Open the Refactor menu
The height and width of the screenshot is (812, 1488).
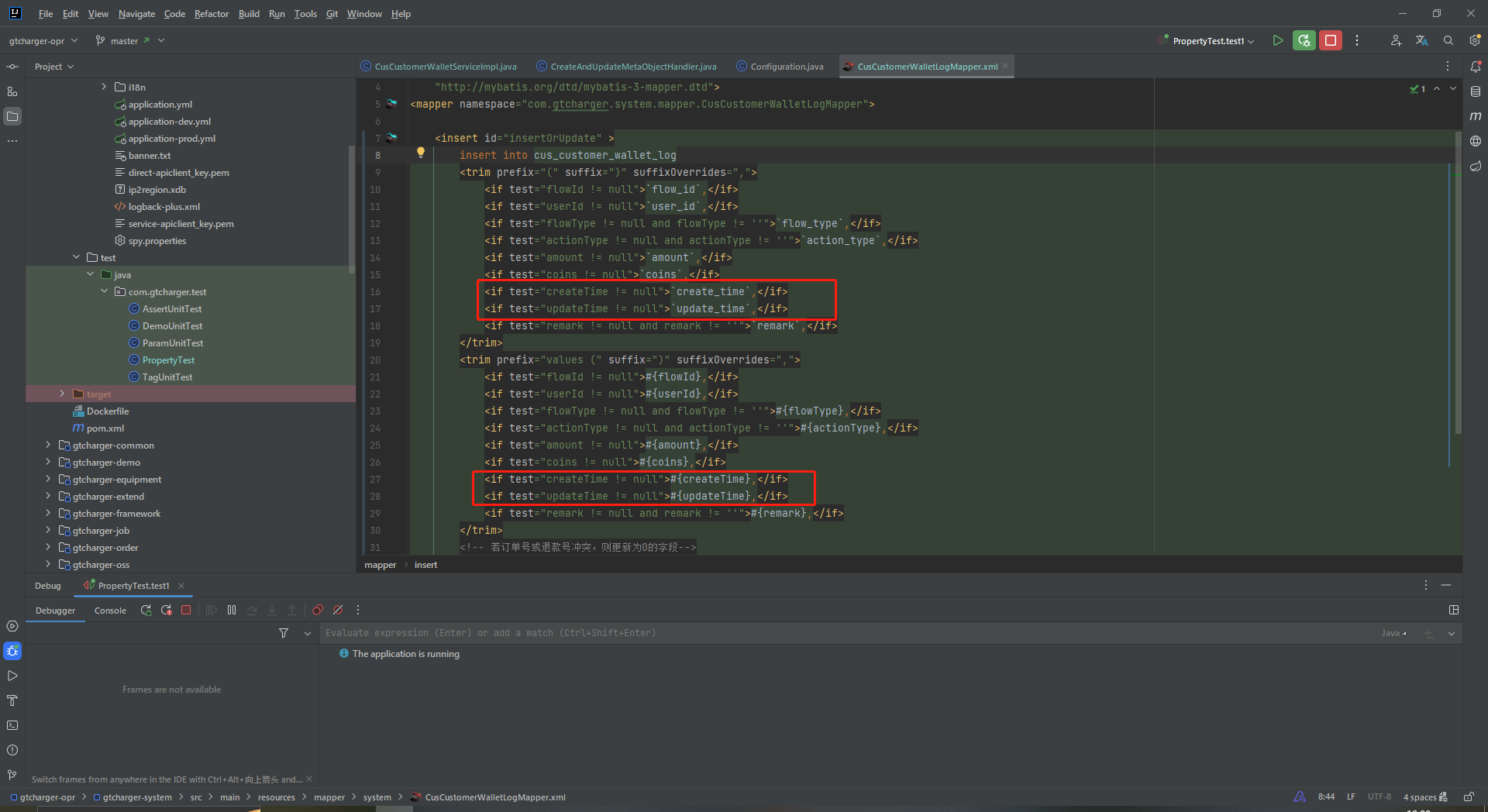[211, 14]
